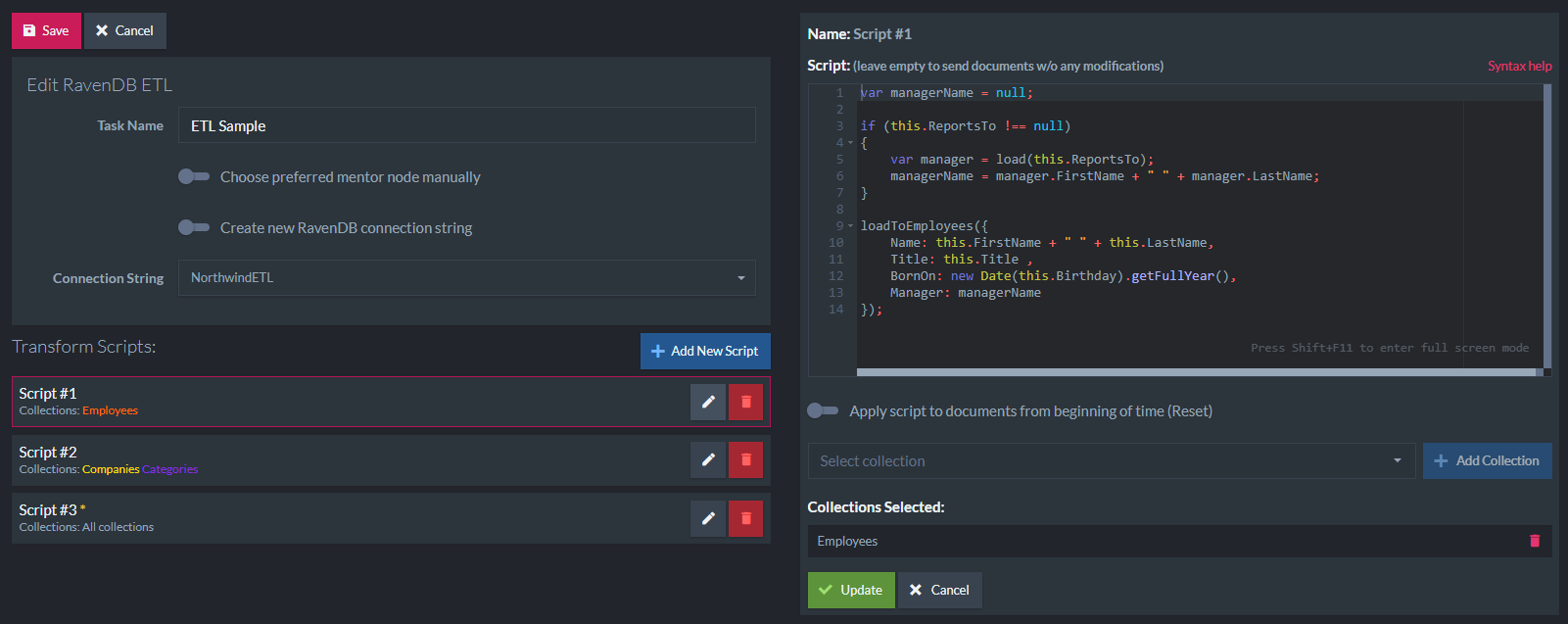Open Connection String dropdown NorthwindETL
This screenshot has width=1568, height=624.
467,278
